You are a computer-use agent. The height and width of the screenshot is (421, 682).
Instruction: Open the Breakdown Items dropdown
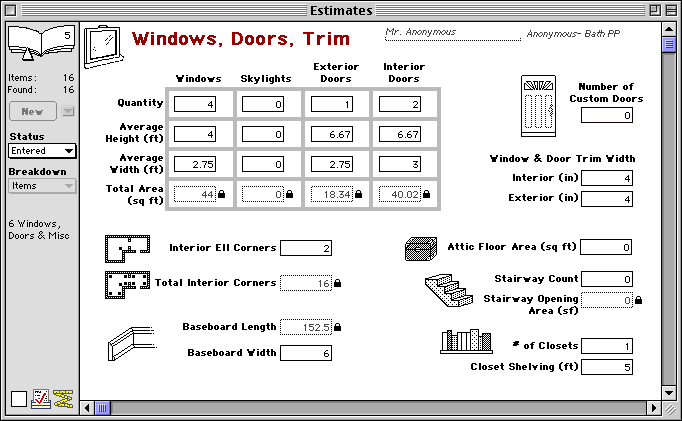coord(41,185)
